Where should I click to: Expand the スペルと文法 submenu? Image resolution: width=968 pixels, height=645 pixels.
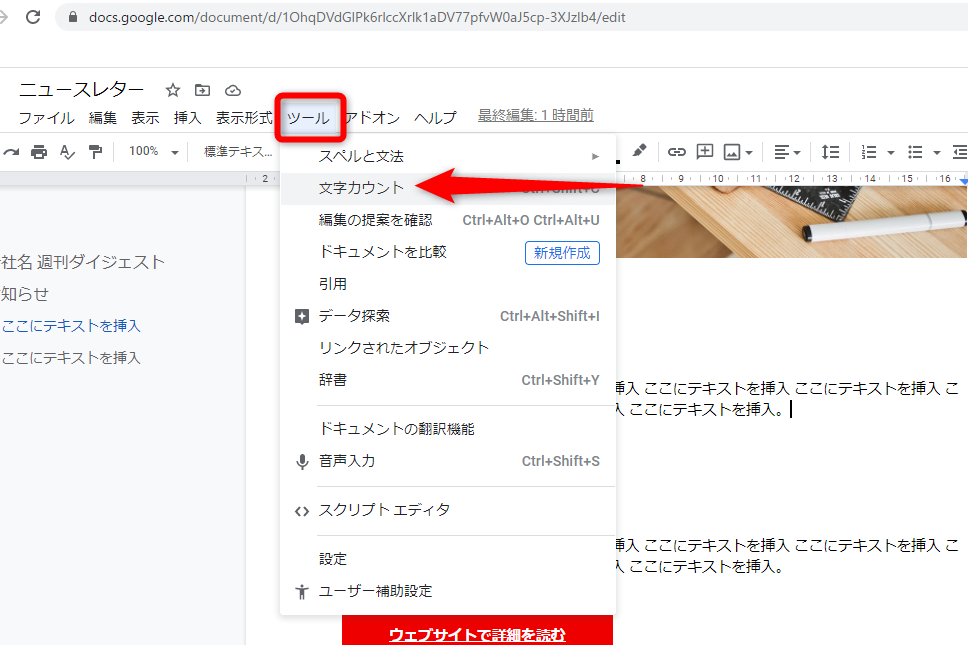[448, 156]
